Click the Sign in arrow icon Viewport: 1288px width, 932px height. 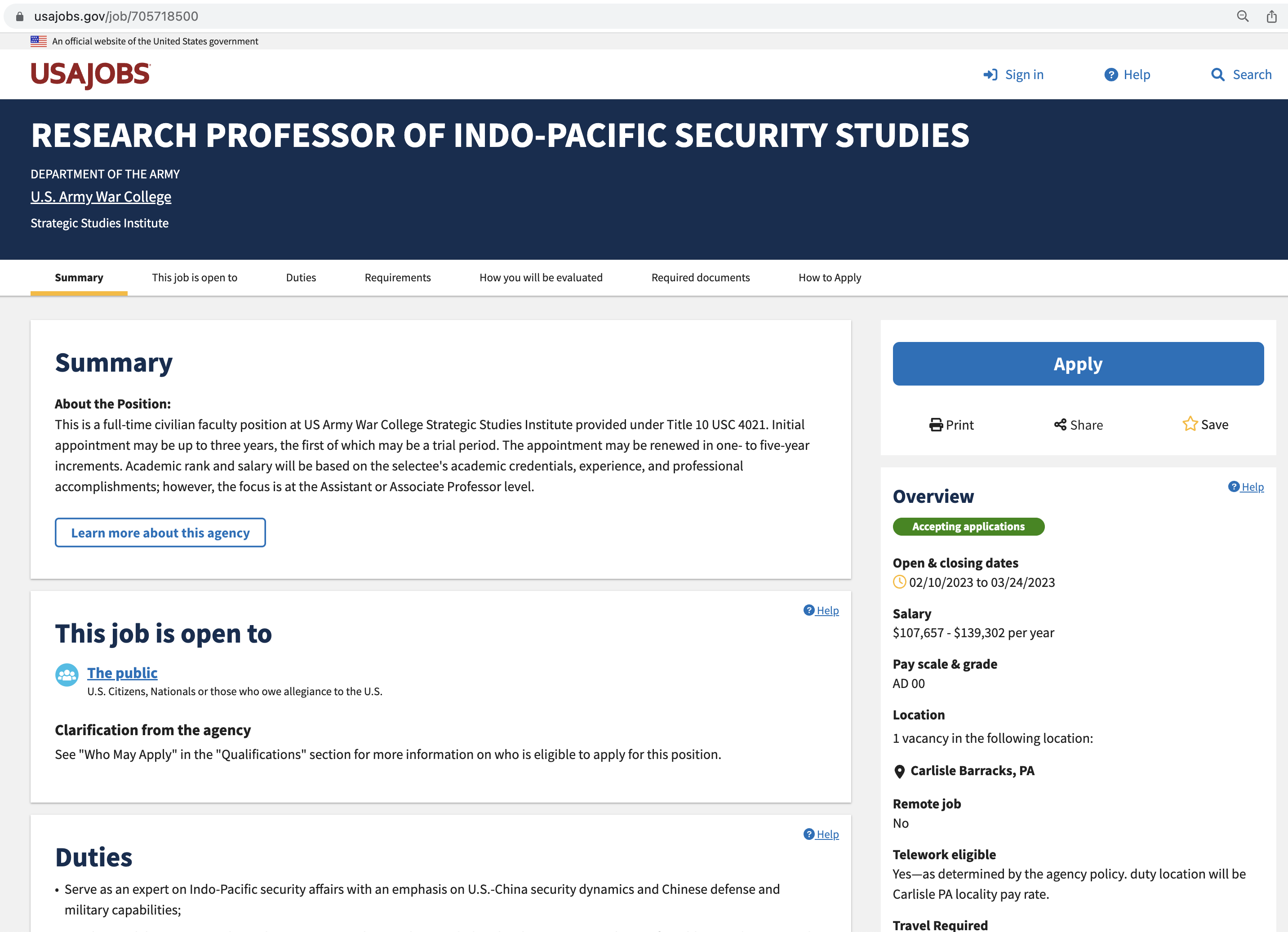tap(990, 75)
